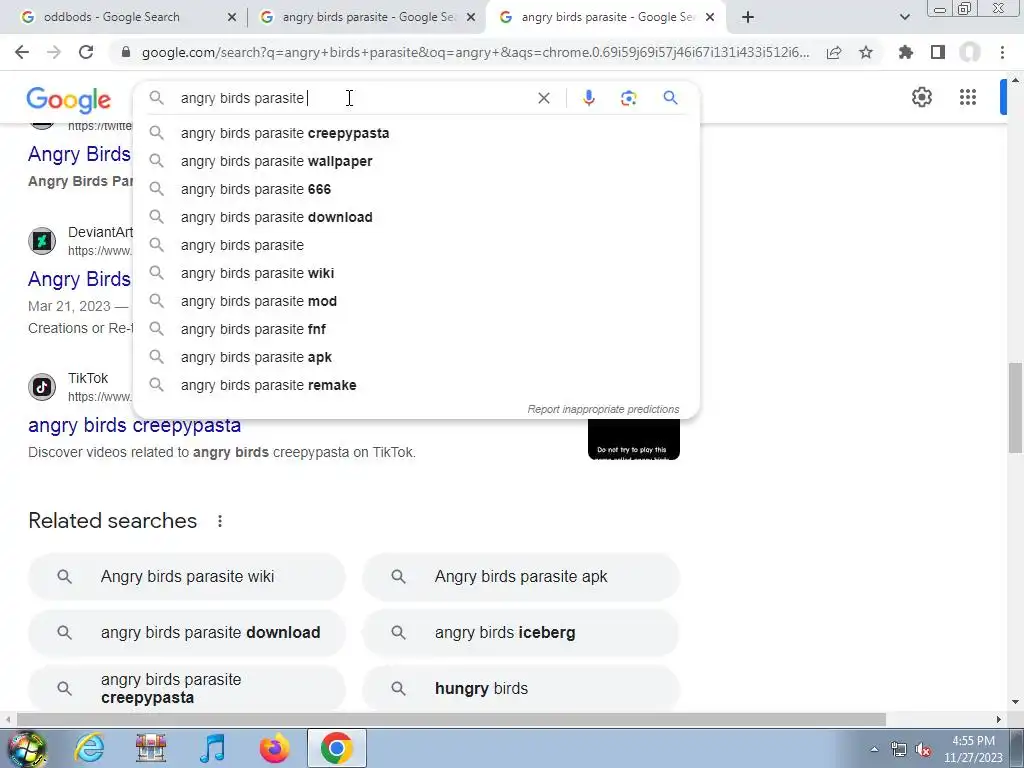This screenshot has height=768, width=1024.
Task: Go back with the browser back arrow
Action: (22, 52)
